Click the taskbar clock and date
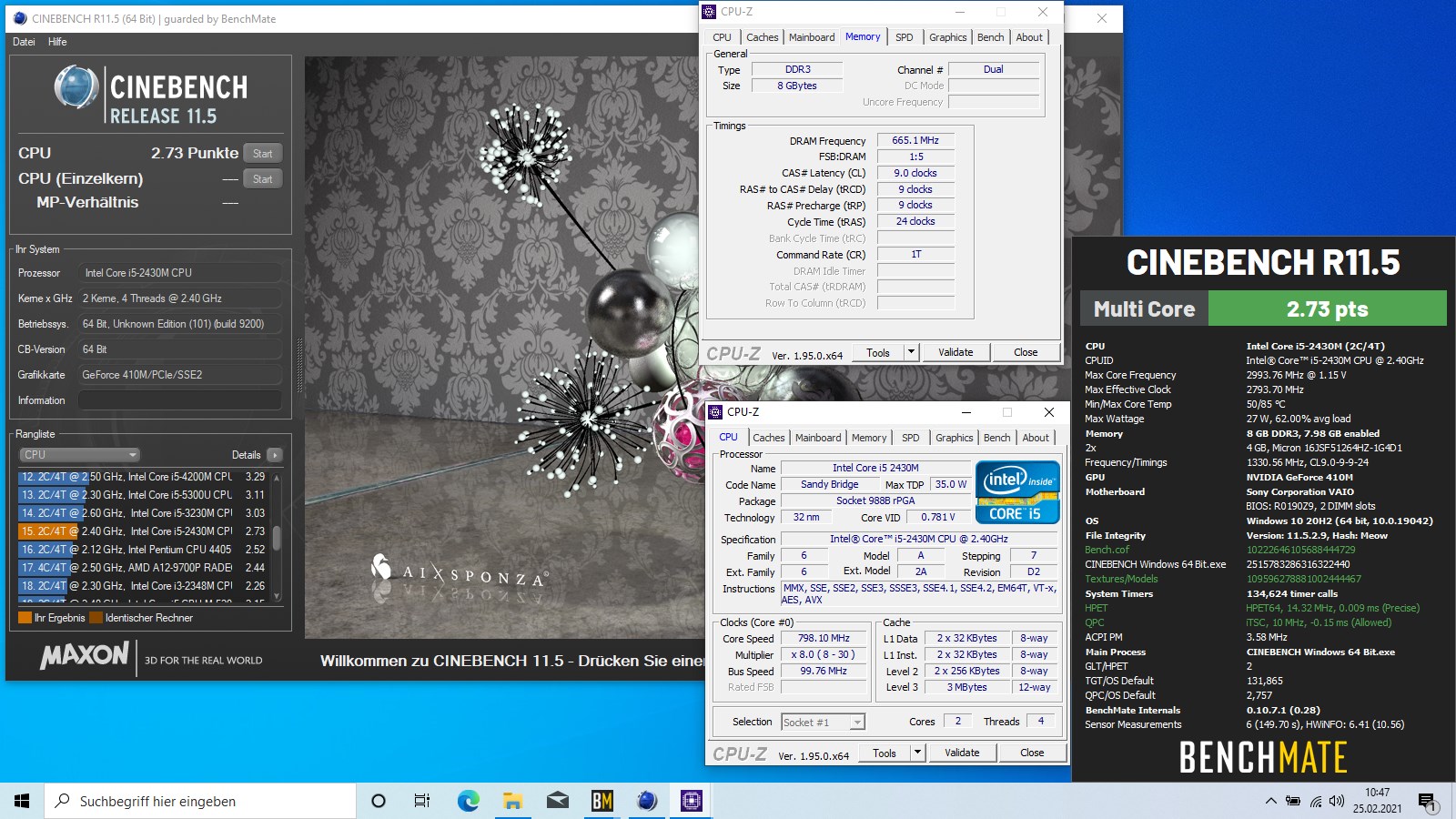Viewport: 1456px width, 819px height. tap(1377, 801)
